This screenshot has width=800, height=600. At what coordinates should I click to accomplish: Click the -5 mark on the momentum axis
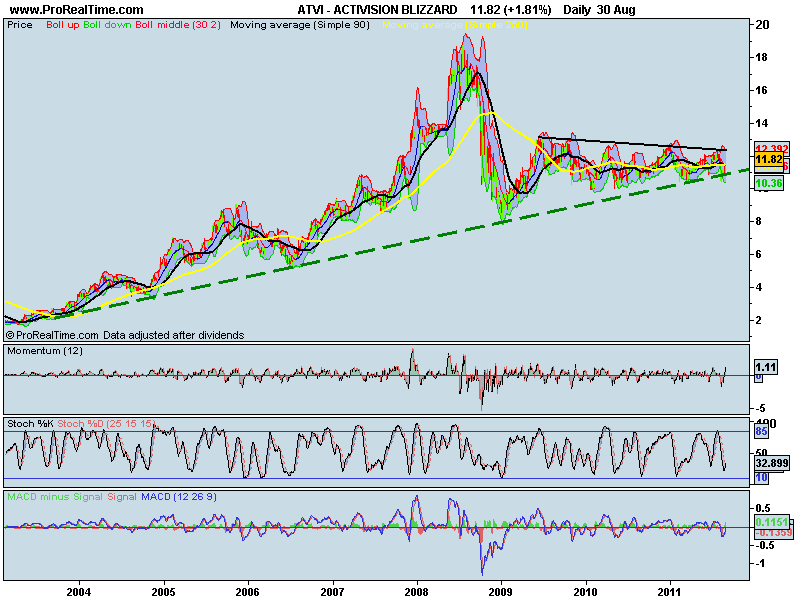[760, 408]
